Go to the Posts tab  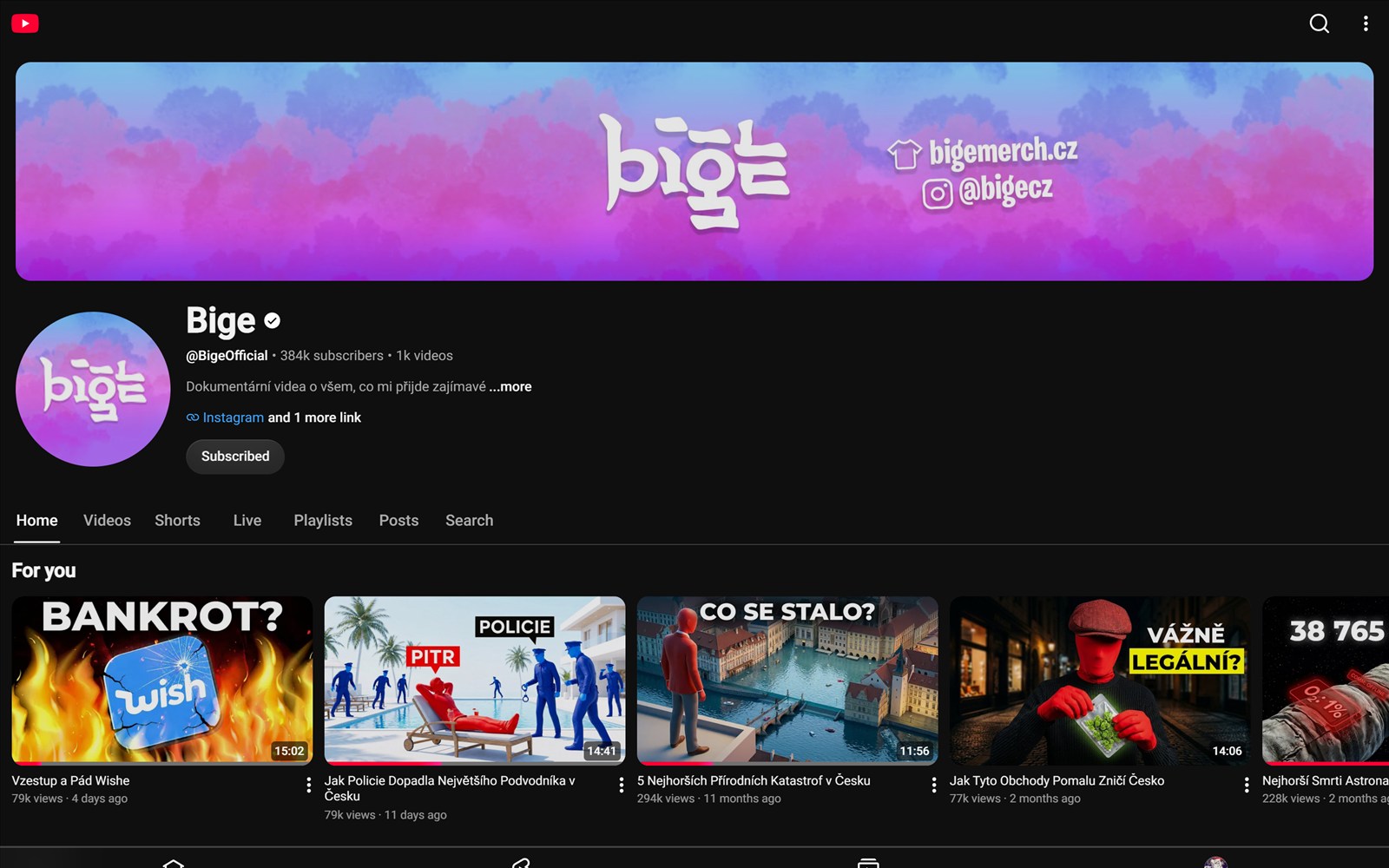tap(398, 521)
